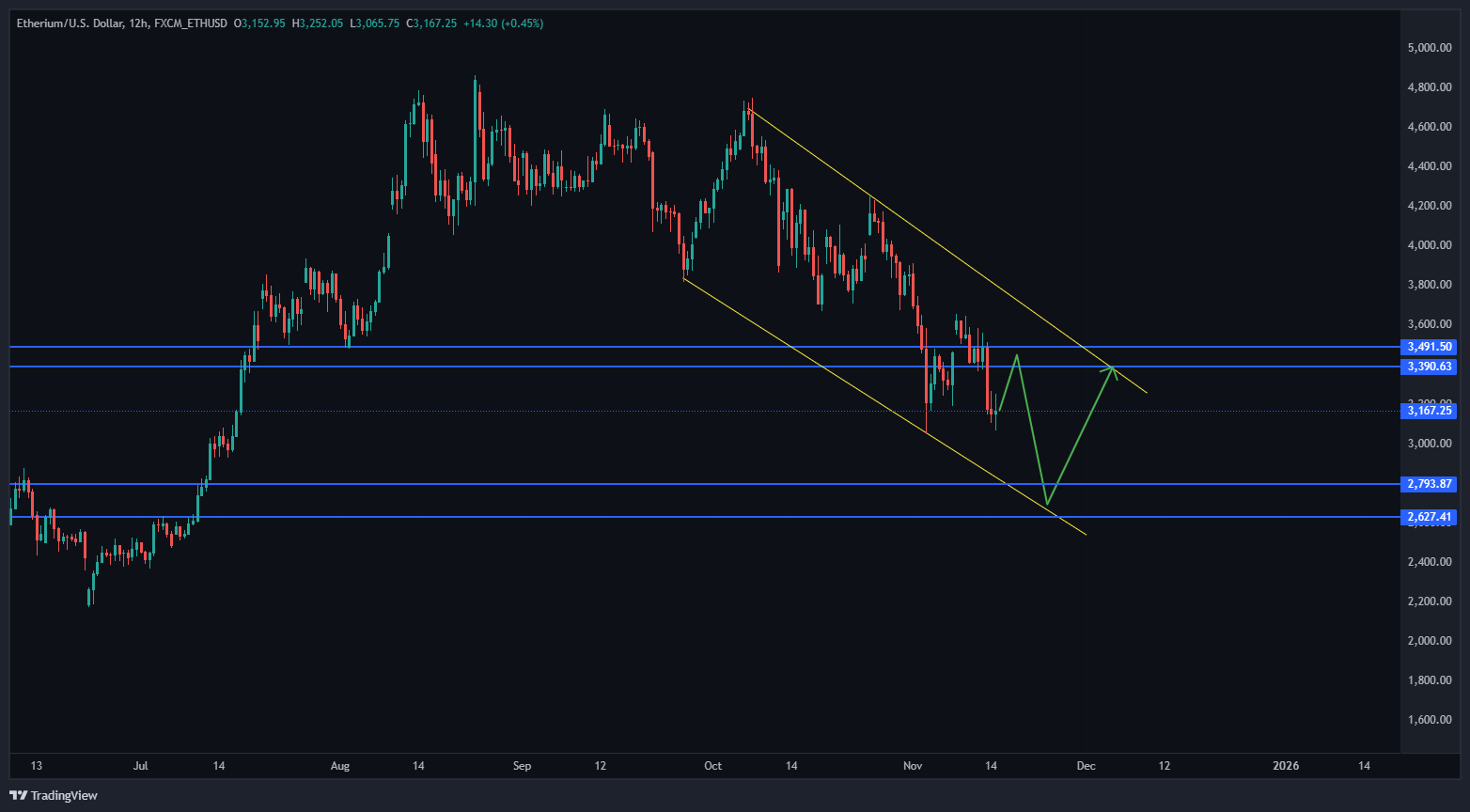The width and height of the screenshot is (1470, 812).
Task: Click the 1,600.00 tick on price scale
Action: point(1430,720)
